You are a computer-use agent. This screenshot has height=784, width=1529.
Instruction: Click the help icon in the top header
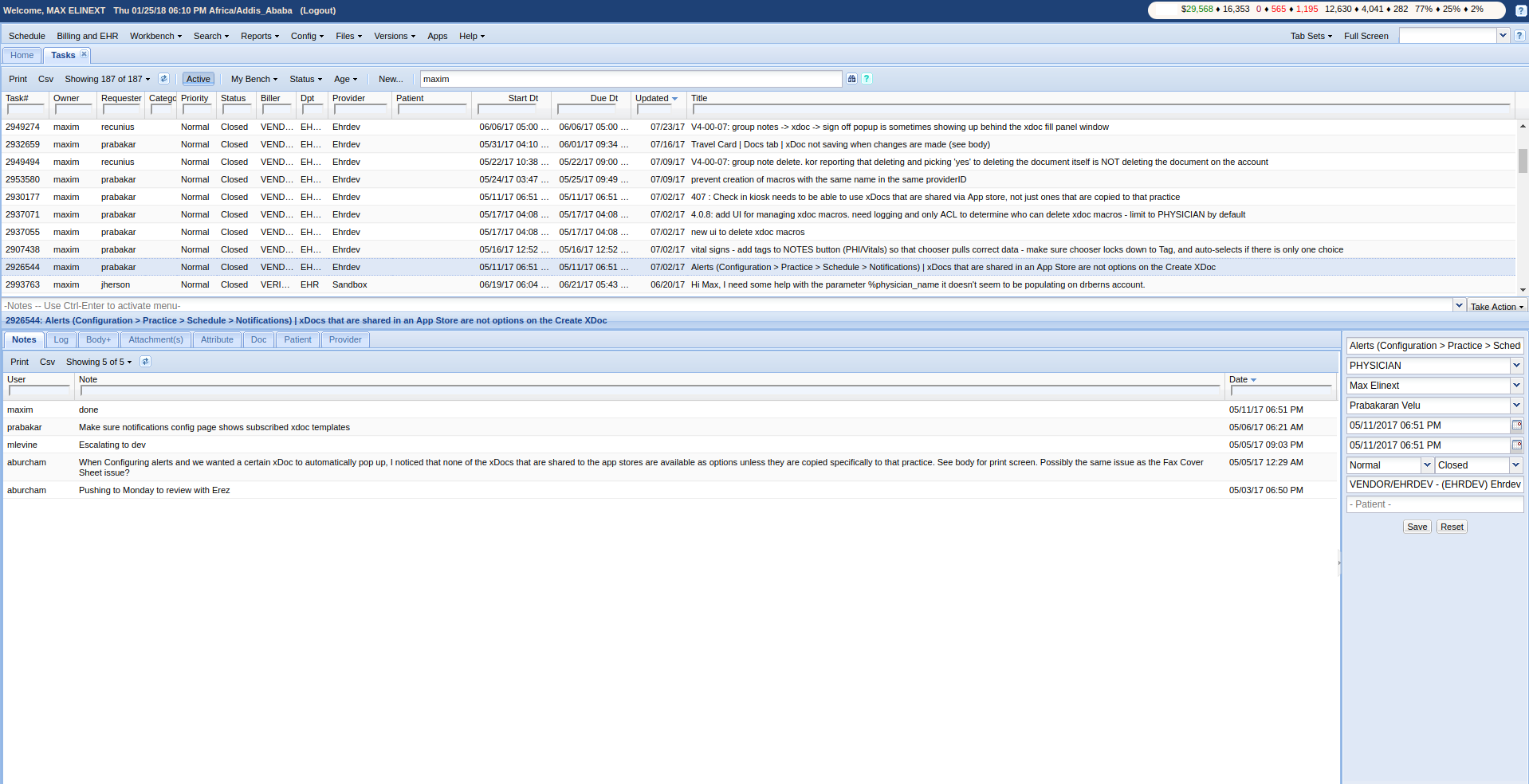coord(1520,10)
